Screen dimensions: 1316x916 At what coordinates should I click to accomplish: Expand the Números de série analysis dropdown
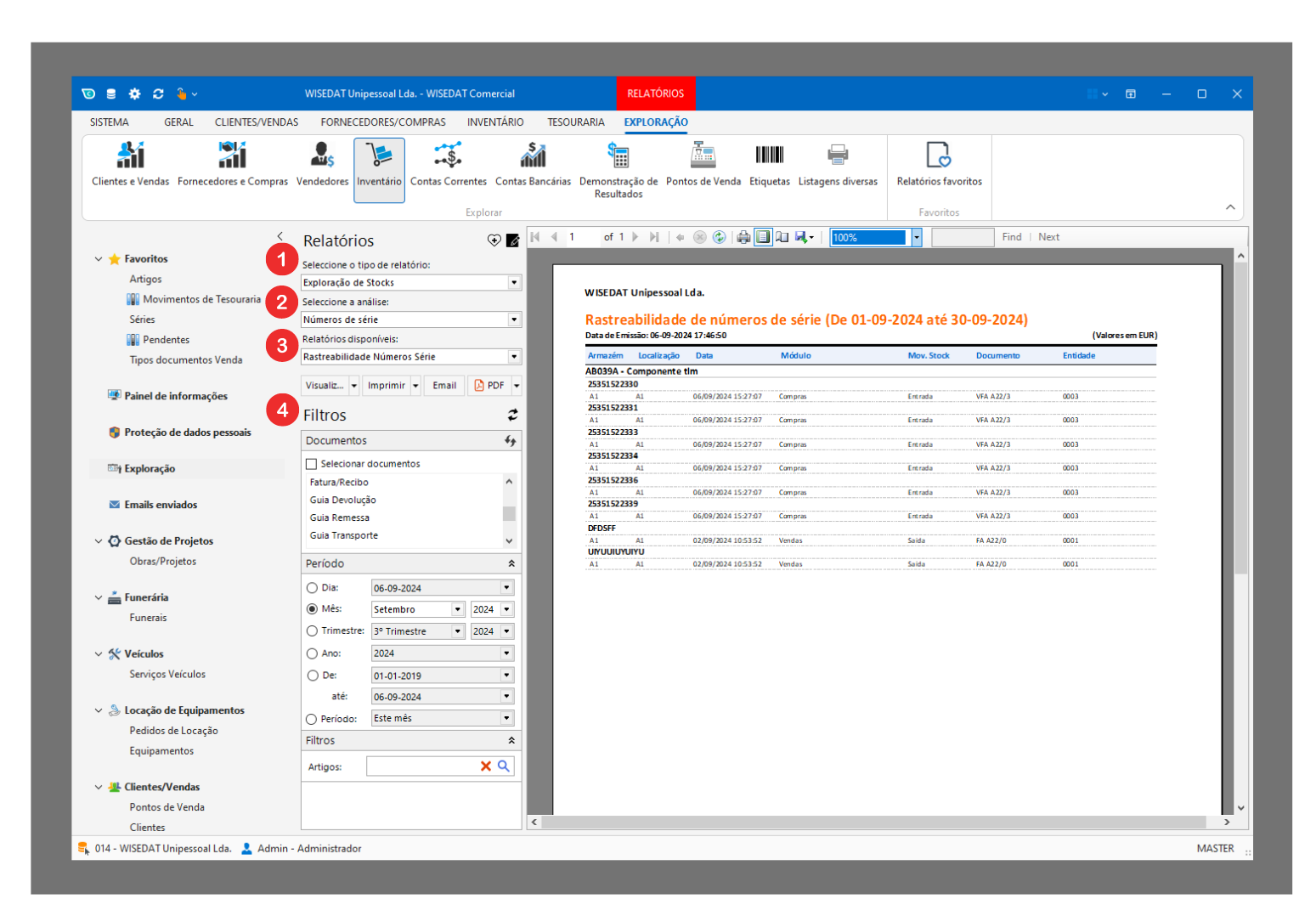tap(514, 320)
